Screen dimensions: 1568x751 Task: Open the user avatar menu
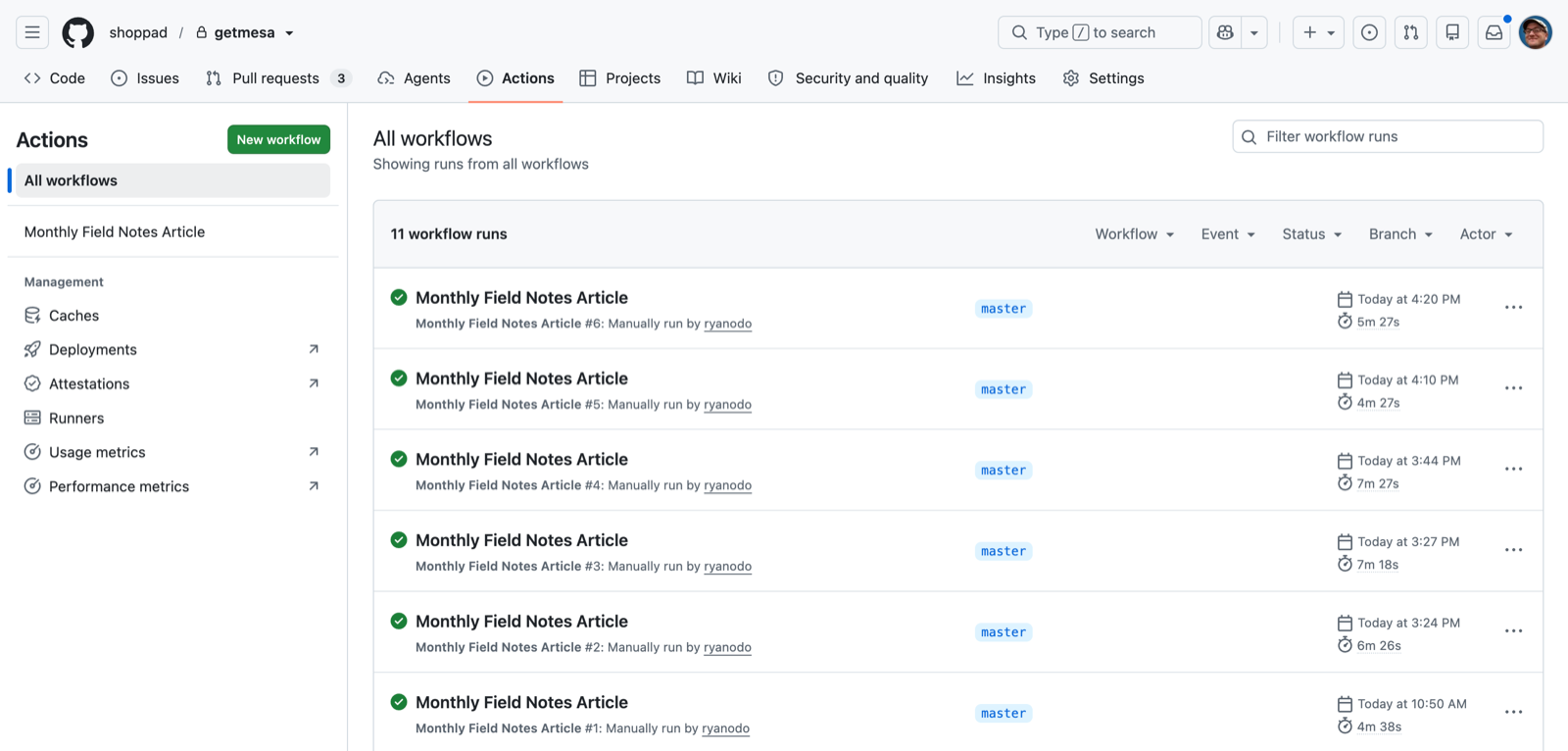1536,32
